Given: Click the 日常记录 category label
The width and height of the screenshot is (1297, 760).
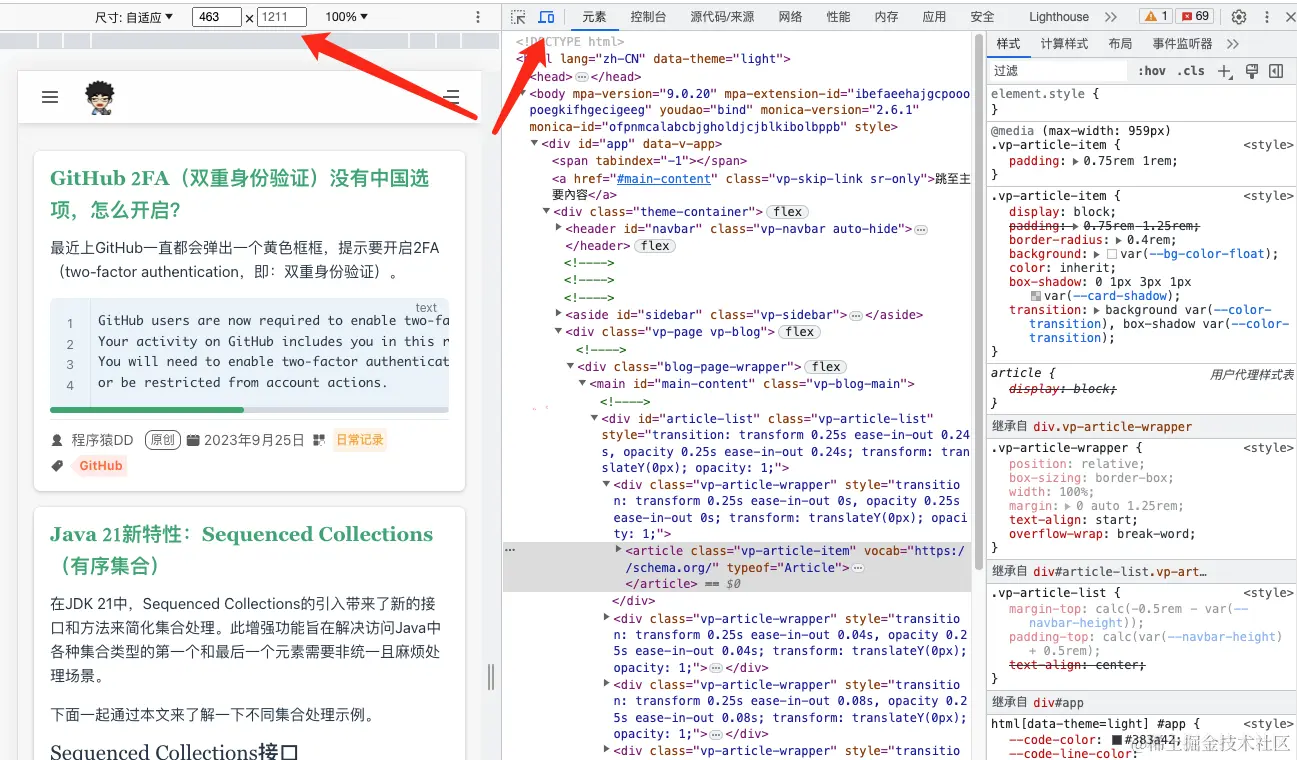Looking at the screenshot, I should [x=359, y=440].
